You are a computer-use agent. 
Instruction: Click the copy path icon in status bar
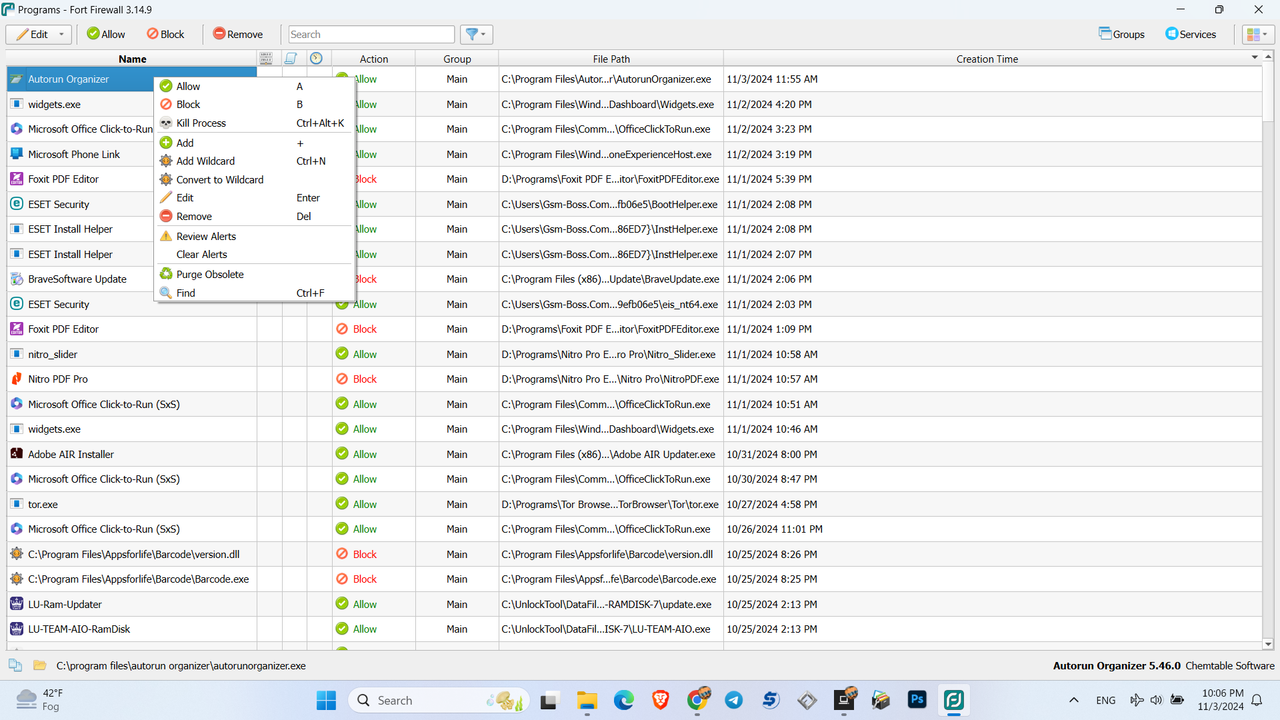15,665
